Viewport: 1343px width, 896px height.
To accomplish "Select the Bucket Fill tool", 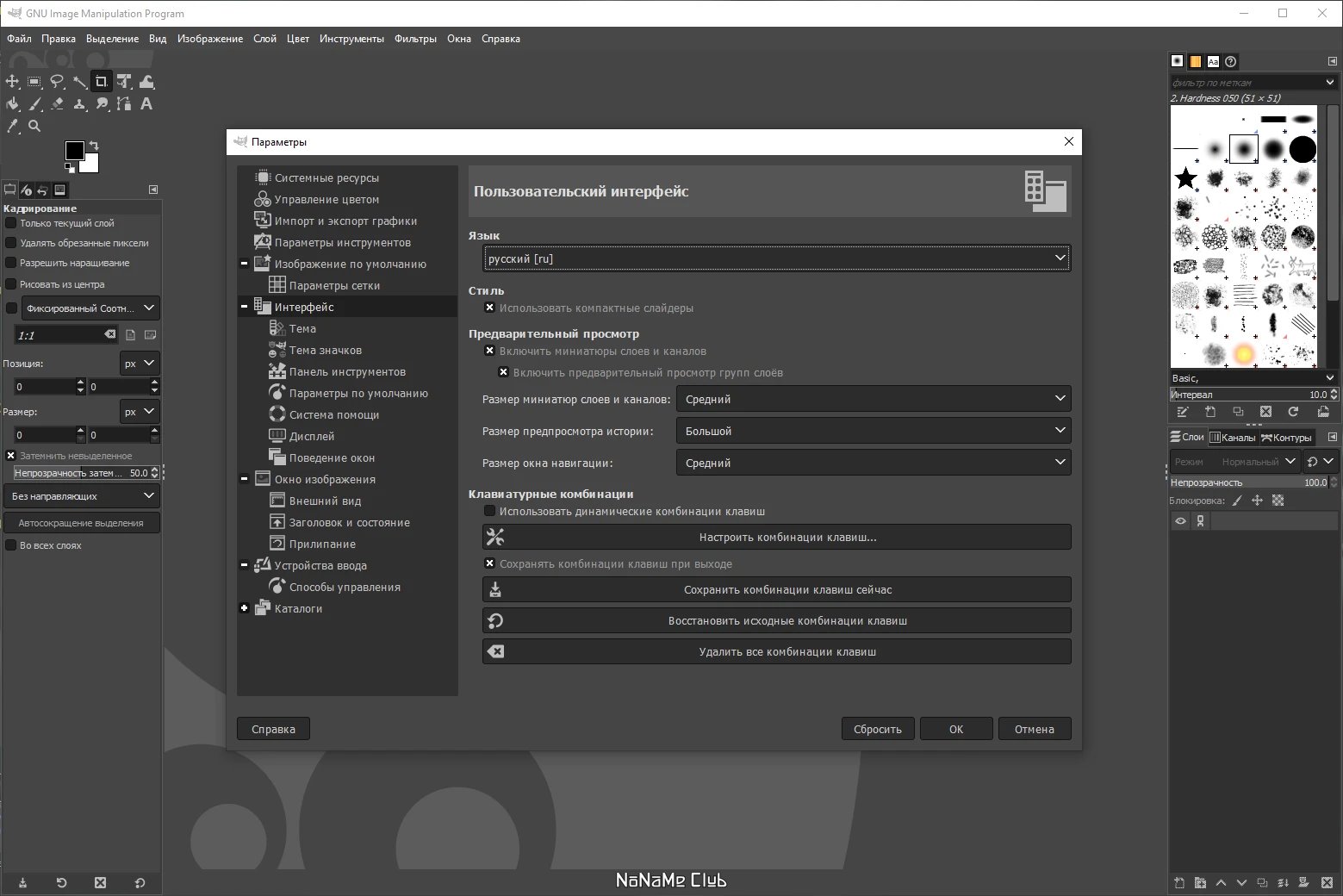I will tap(13, 104).
